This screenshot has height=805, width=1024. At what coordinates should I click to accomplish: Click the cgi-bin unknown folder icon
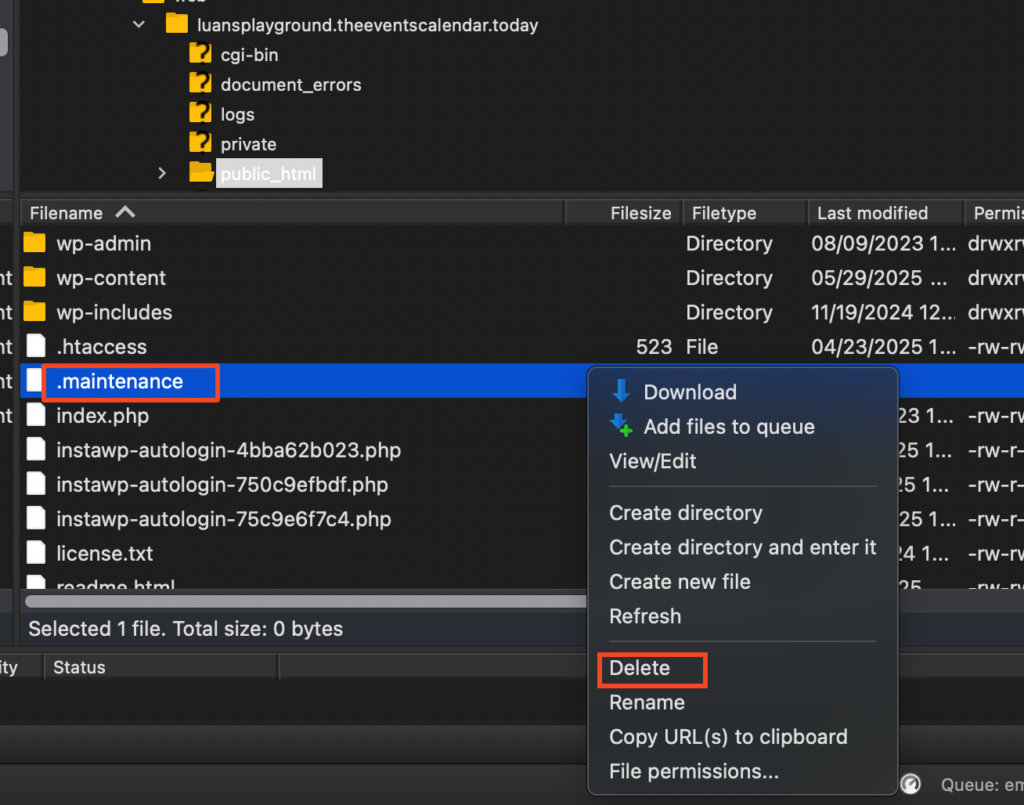click(201, 55)
